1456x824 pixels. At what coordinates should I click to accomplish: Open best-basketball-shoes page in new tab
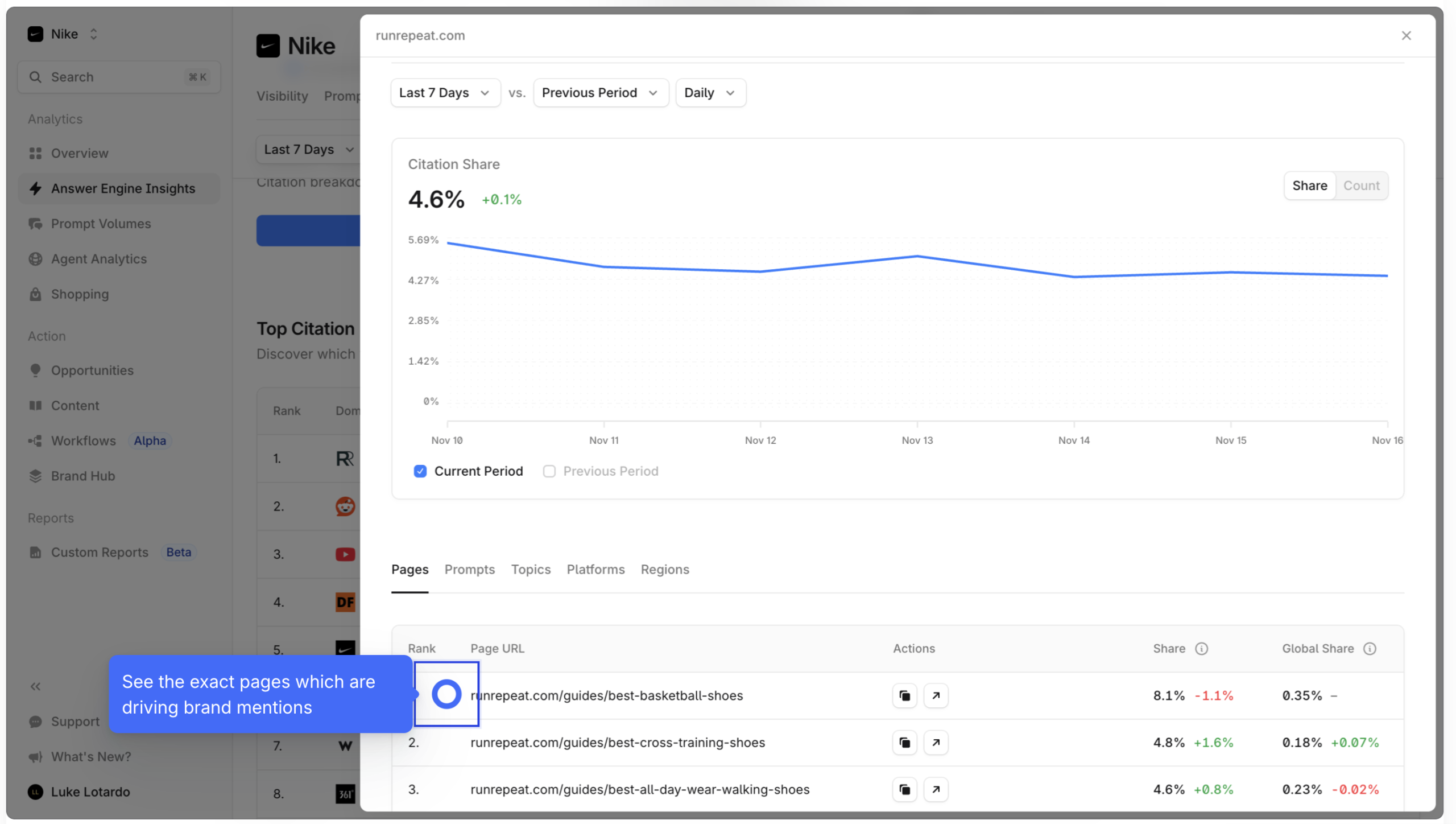(936, 695)
